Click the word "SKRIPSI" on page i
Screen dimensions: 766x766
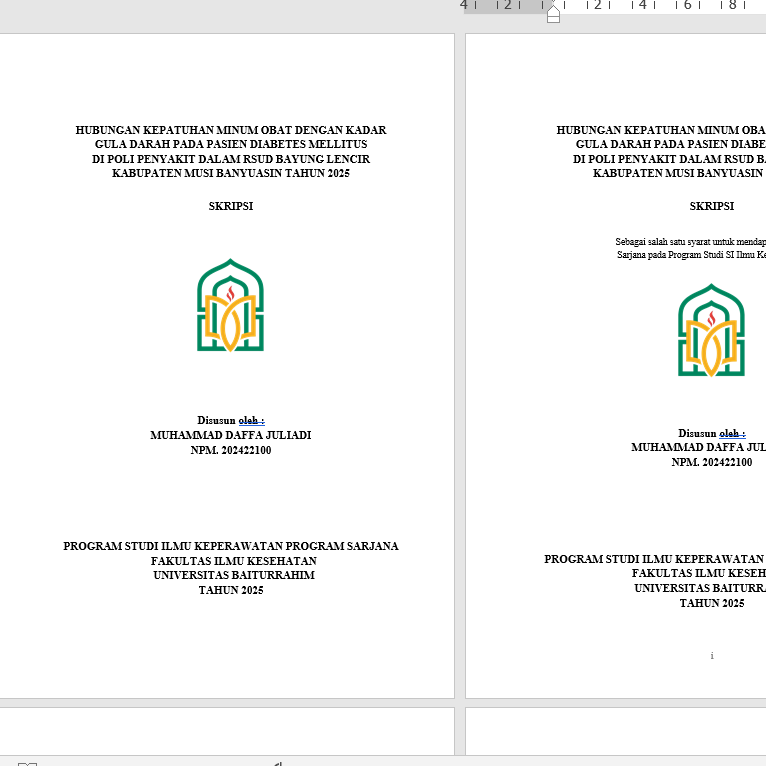coord(711,206)
